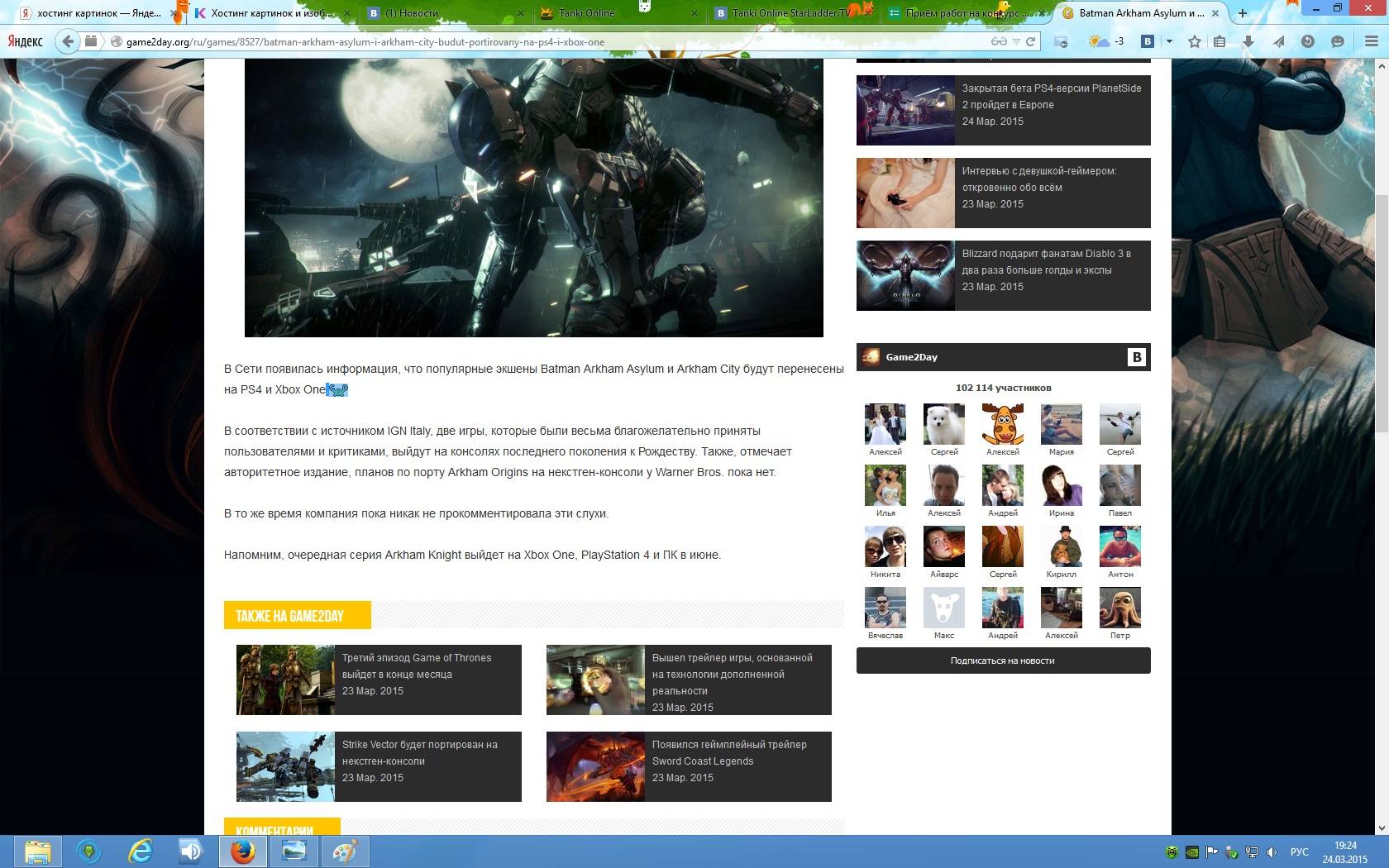Click the Diablo 3 news thumbnail
Image resolution: width=1389 pixels, height=868 pixels.
(905, 275)
